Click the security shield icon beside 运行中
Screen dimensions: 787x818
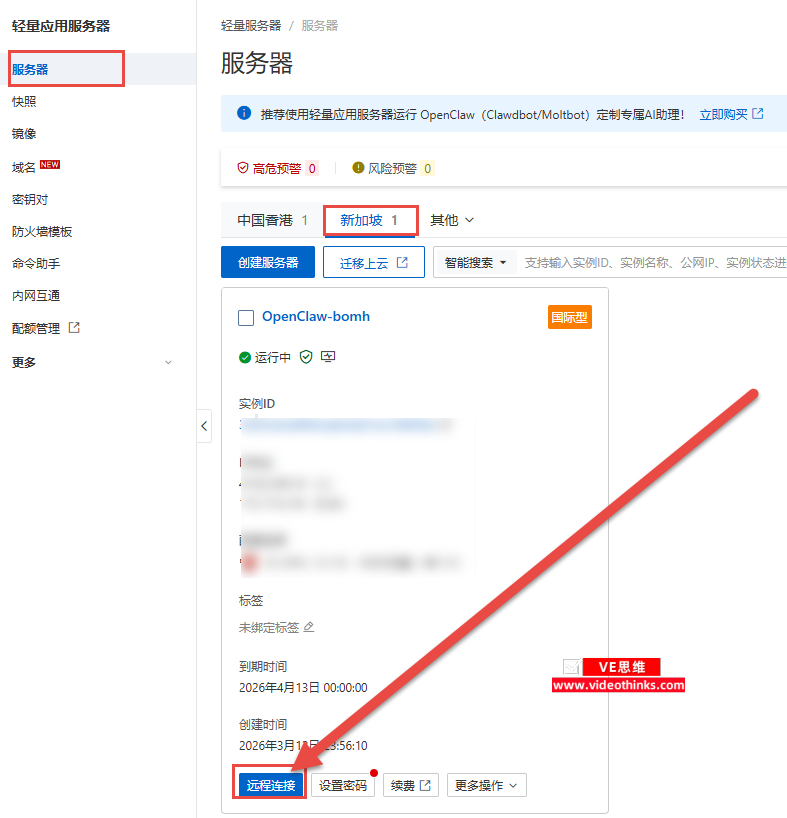(x=306, y=357)
